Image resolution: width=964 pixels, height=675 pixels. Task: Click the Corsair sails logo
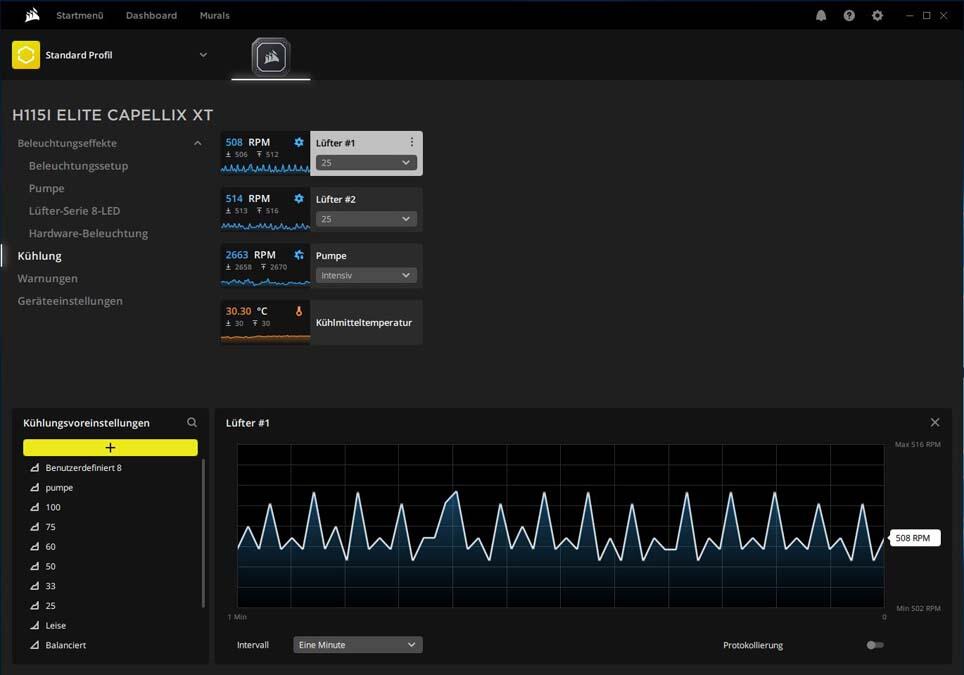coord(32,15)
